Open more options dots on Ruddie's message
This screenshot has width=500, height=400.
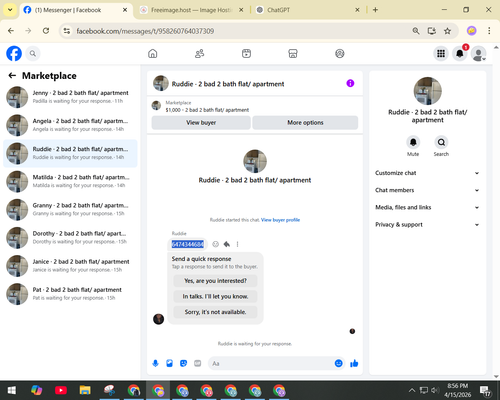coord(237,244)
